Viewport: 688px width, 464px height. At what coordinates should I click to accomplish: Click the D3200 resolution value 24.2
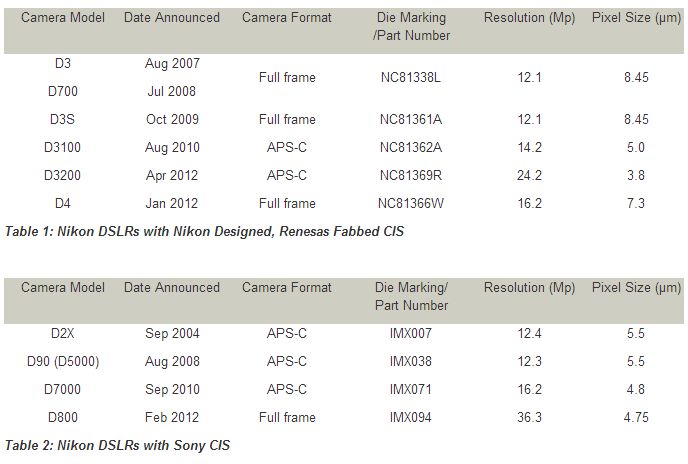[x=529, y=176]
